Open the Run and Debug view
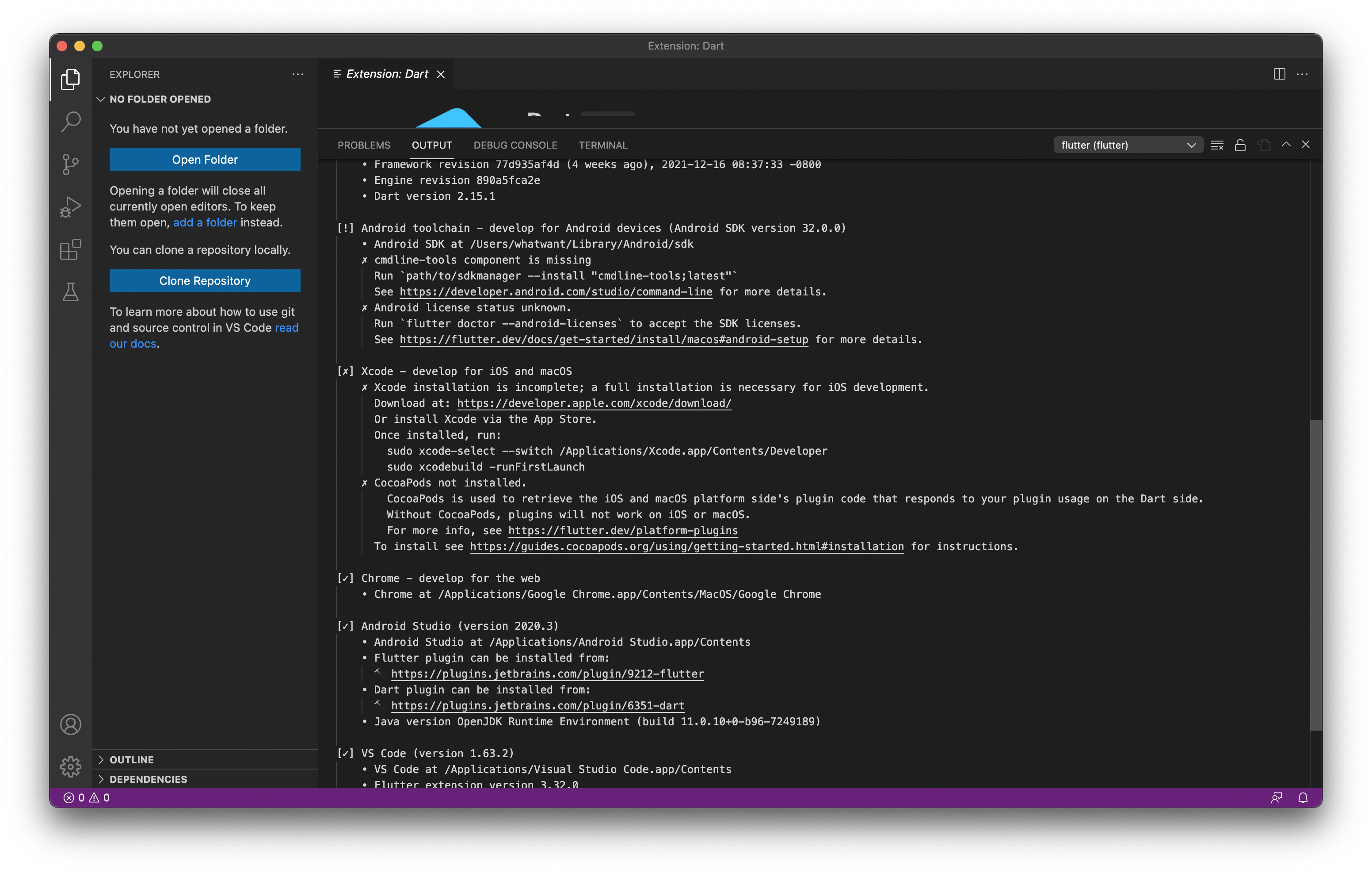The height and width of the screenshot is (873, 1372). [x=71, y=207]
